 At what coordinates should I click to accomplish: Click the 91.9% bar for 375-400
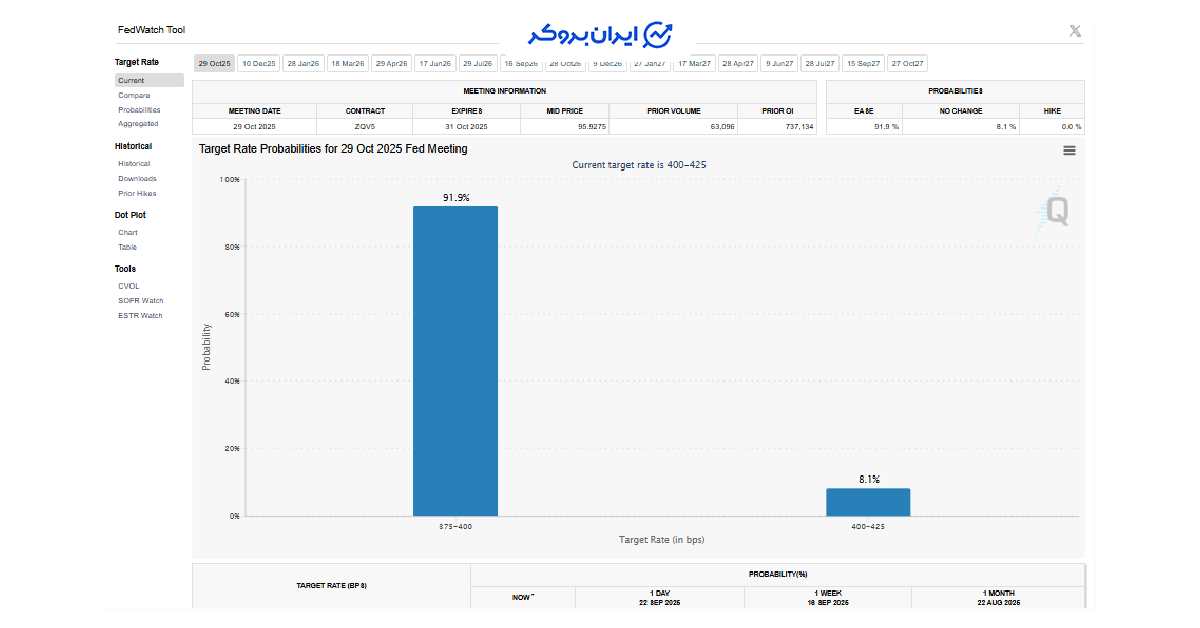(455, 360)
